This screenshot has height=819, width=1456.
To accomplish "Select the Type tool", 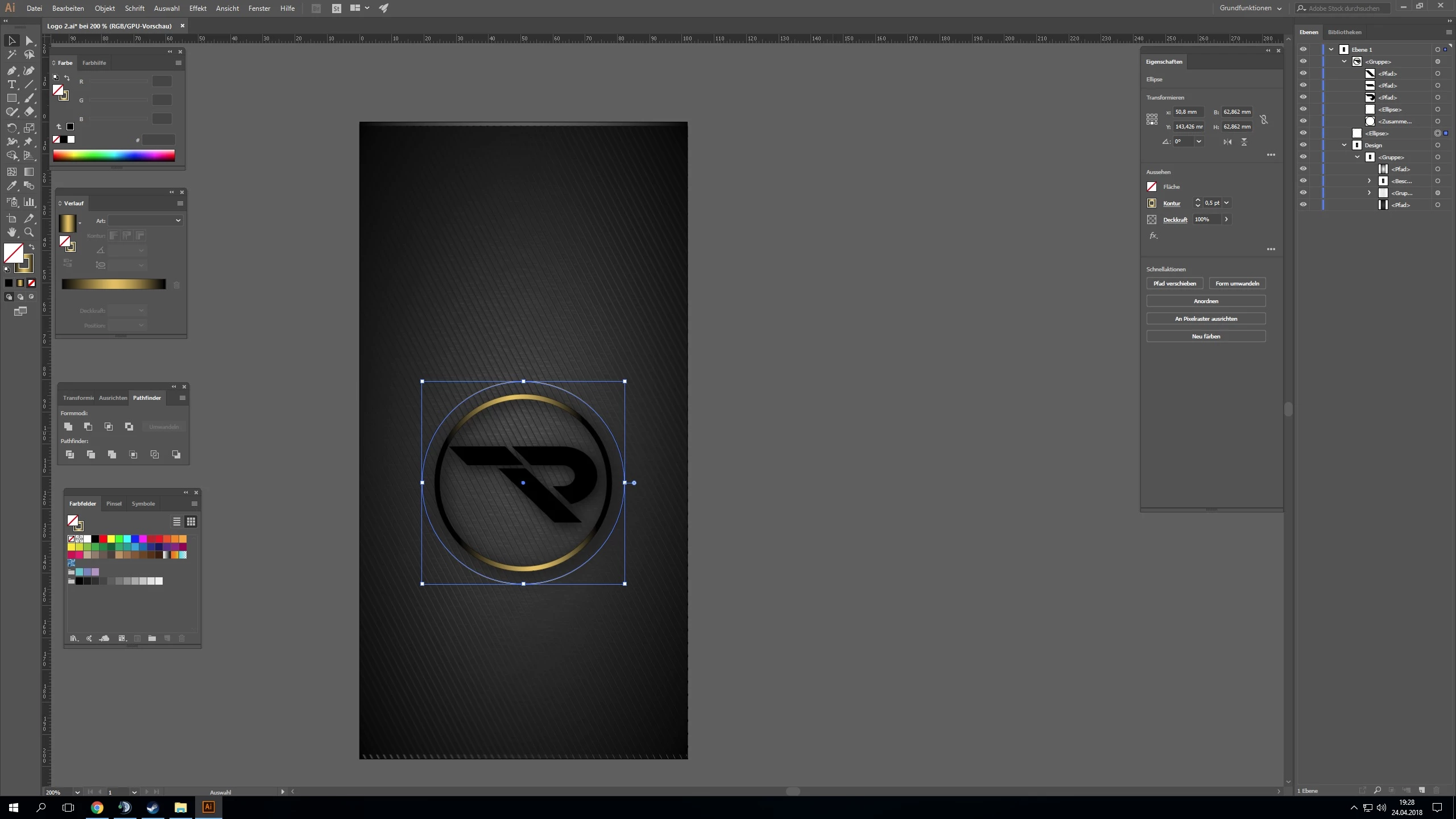I will click(11, 84).
